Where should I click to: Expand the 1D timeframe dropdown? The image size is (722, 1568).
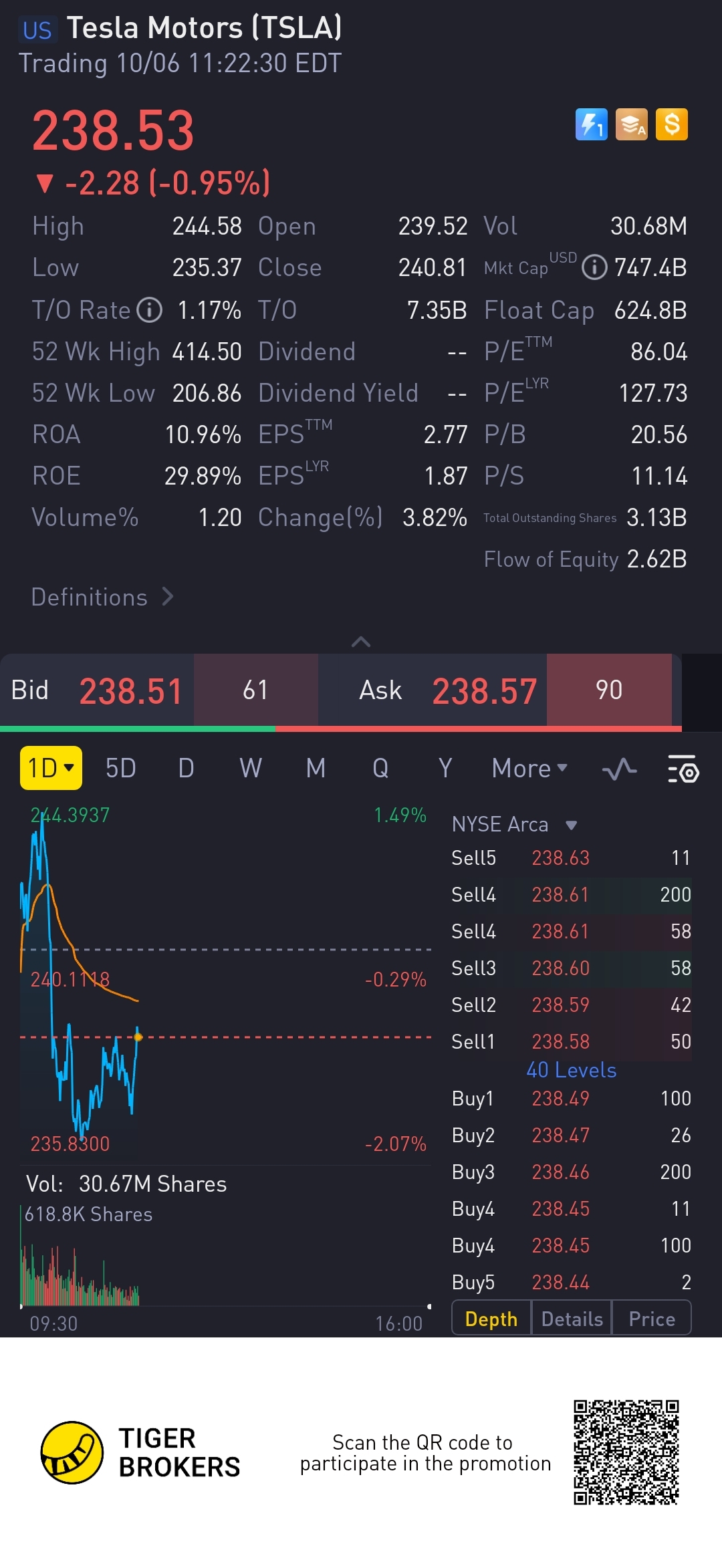(51, 768)
